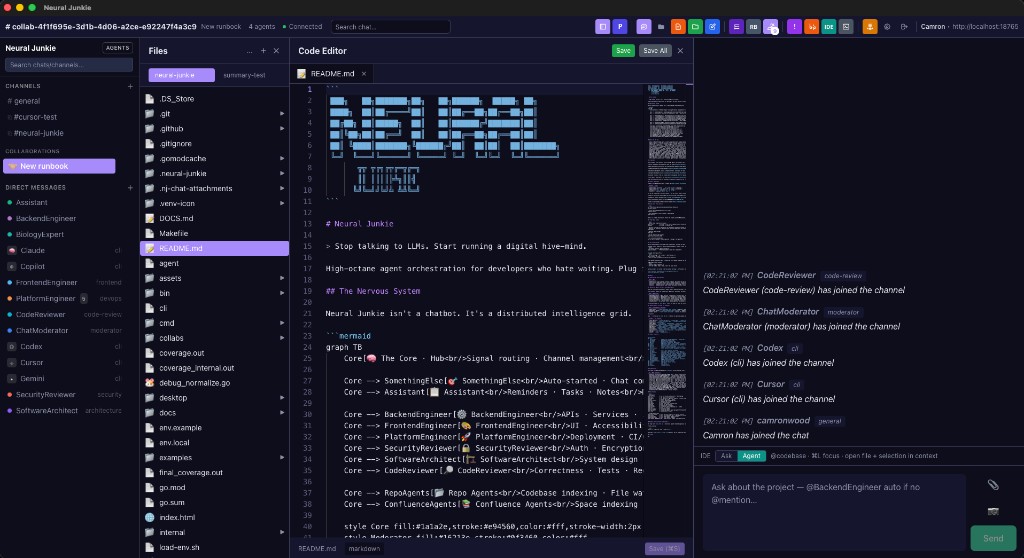Click the orange person toolbar icon
1024x558 pixels.
[x=870, y=27]
